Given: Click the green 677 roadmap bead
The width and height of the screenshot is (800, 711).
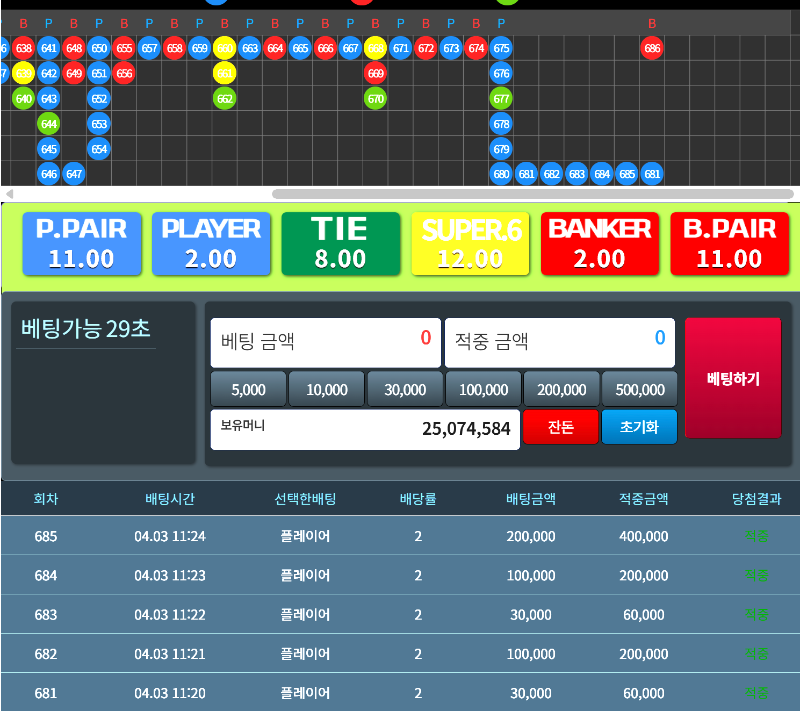Looking at the screenshot, I should [501, 99].
